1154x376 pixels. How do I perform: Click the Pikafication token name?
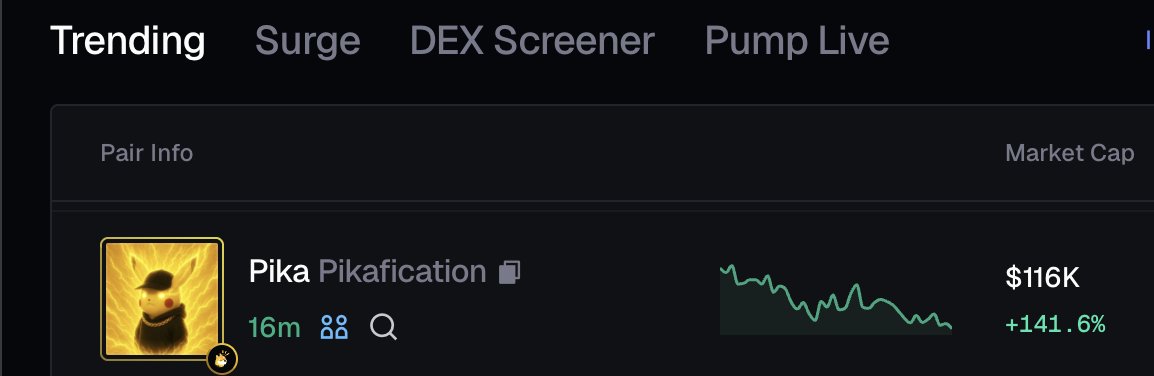coord(402,272)
